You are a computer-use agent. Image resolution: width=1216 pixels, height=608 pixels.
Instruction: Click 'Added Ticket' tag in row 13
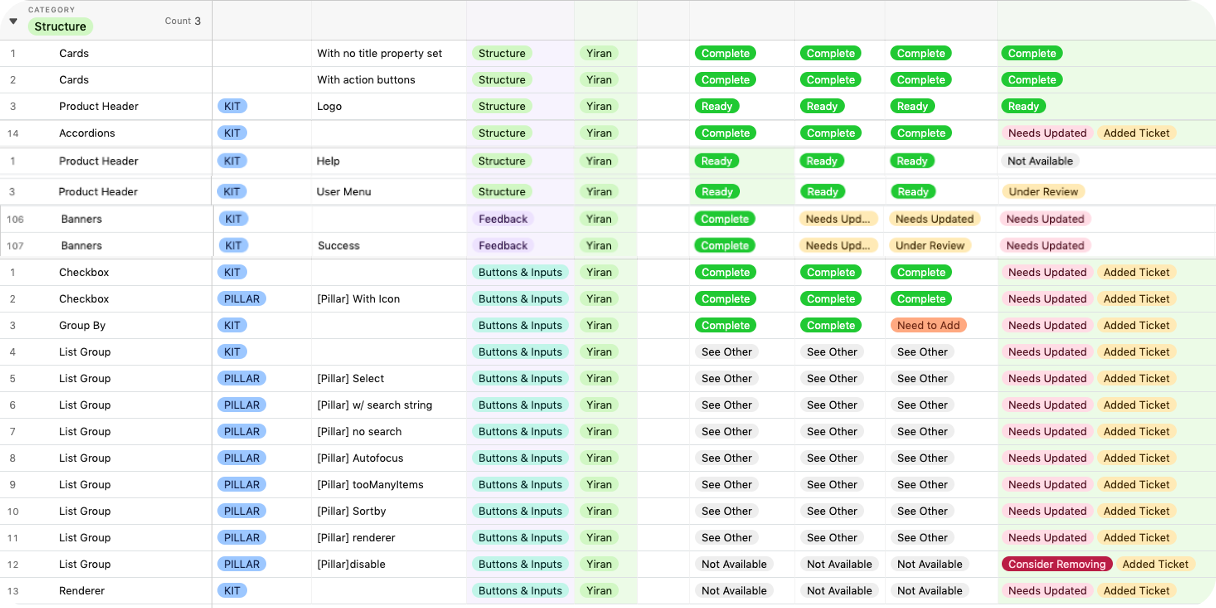tap(1137, 591)
